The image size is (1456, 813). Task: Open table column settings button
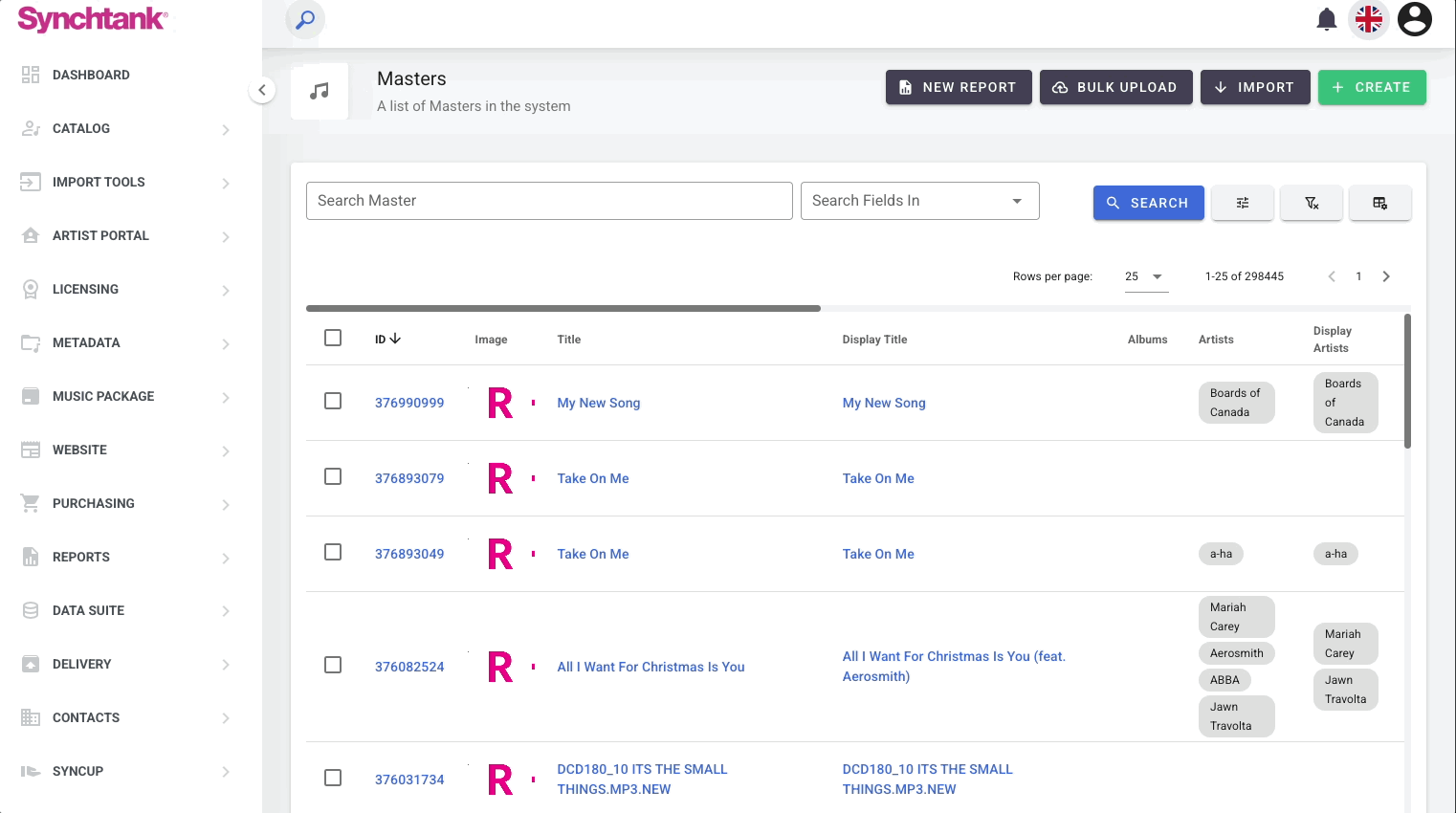[1379, 203]
